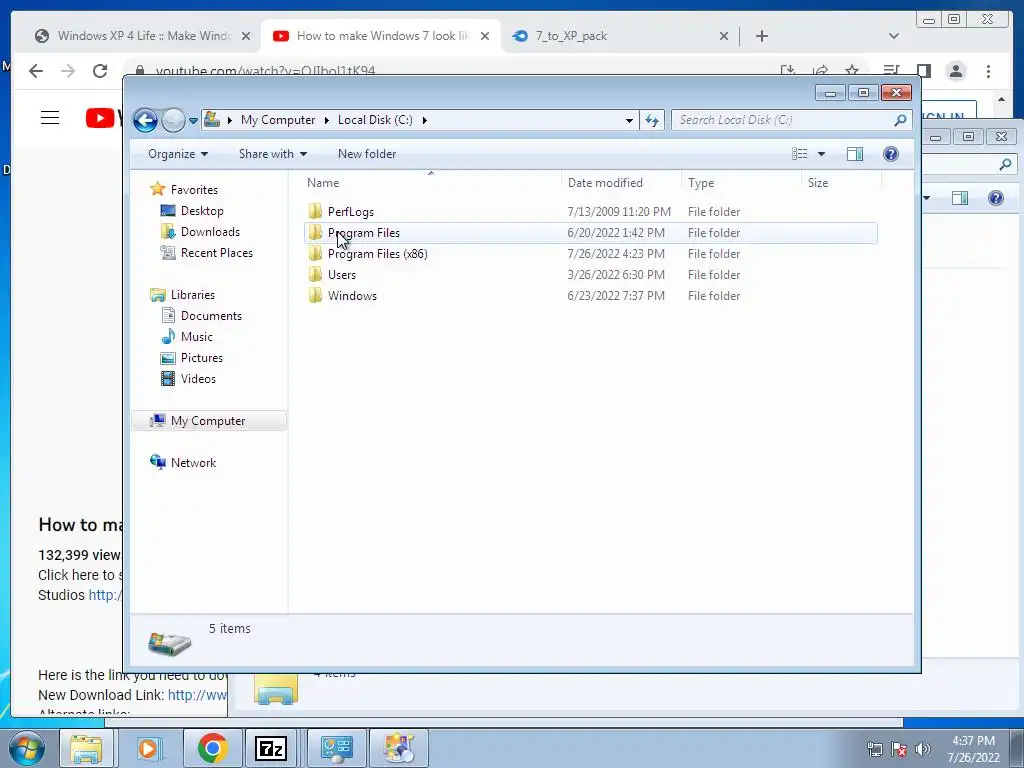Open Downloads in Favorites
Image resolution: width=1024 pixels, height=768 pixels.
tap(210, 232)
